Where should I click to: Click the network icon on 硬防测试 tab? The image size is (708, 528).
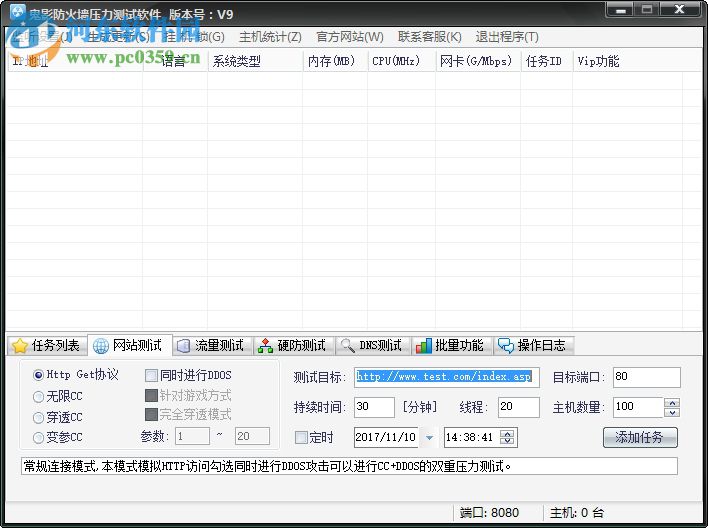(265, 346)
